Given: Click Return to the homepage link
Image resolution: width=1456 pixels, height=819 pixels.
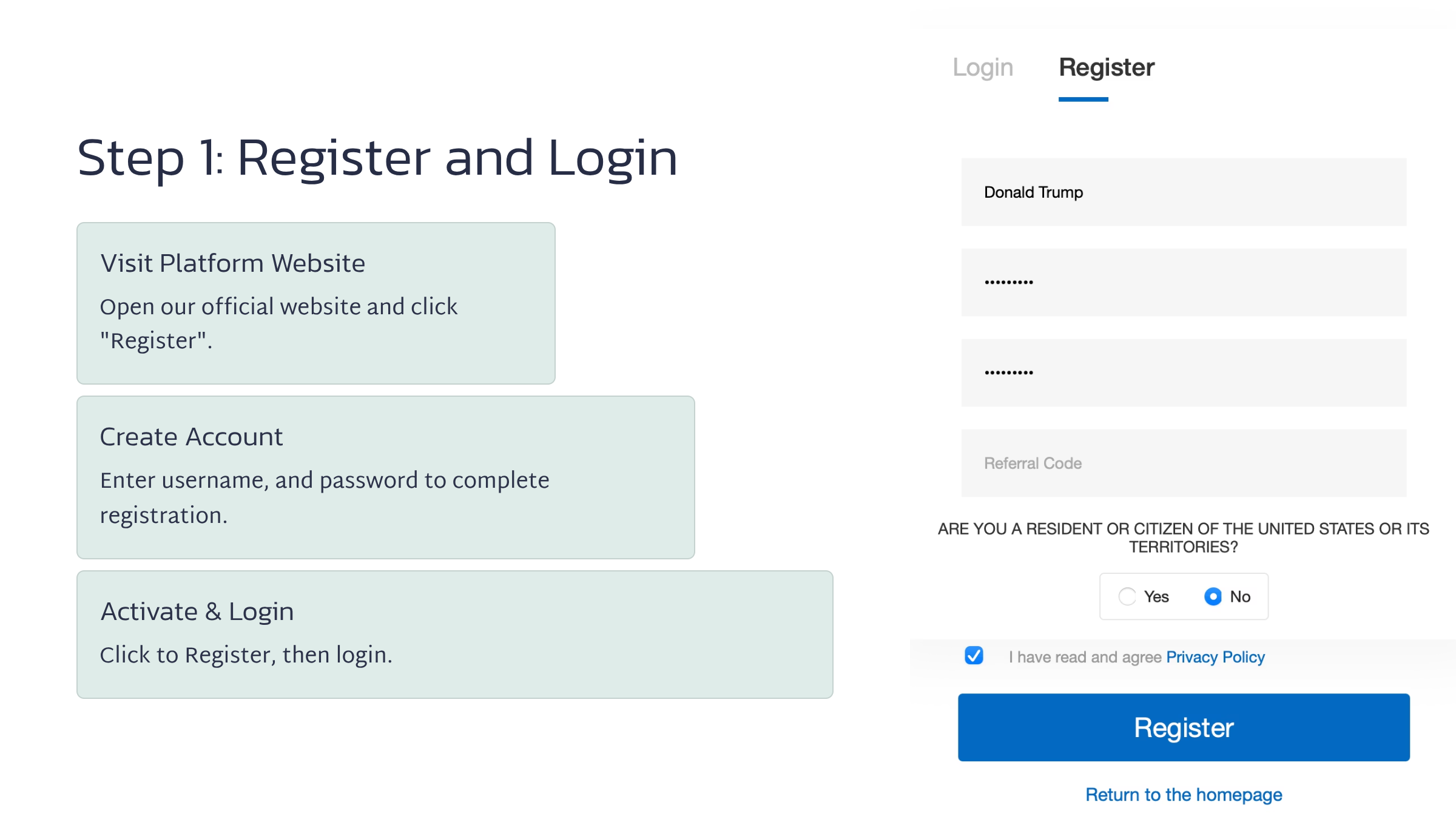Looking at the screenshot, I should tap(1183, 795).
